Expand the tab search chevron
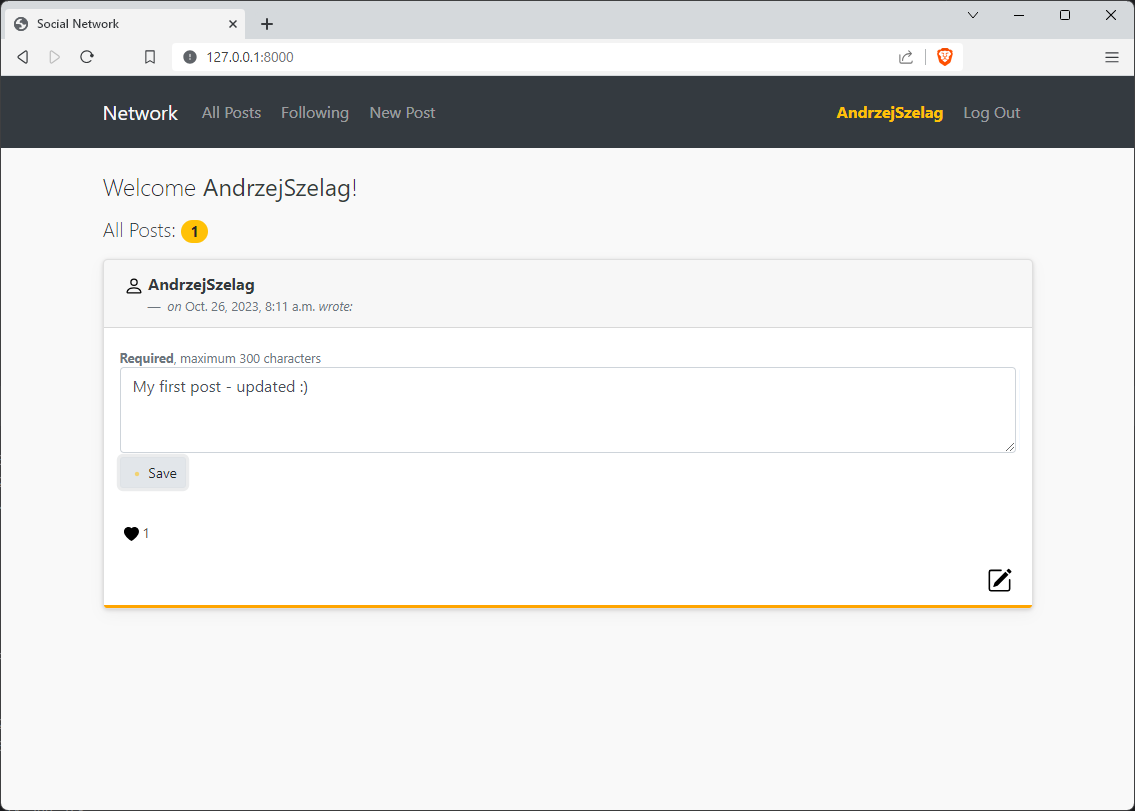1135x811 pixels. pos(974,15)
